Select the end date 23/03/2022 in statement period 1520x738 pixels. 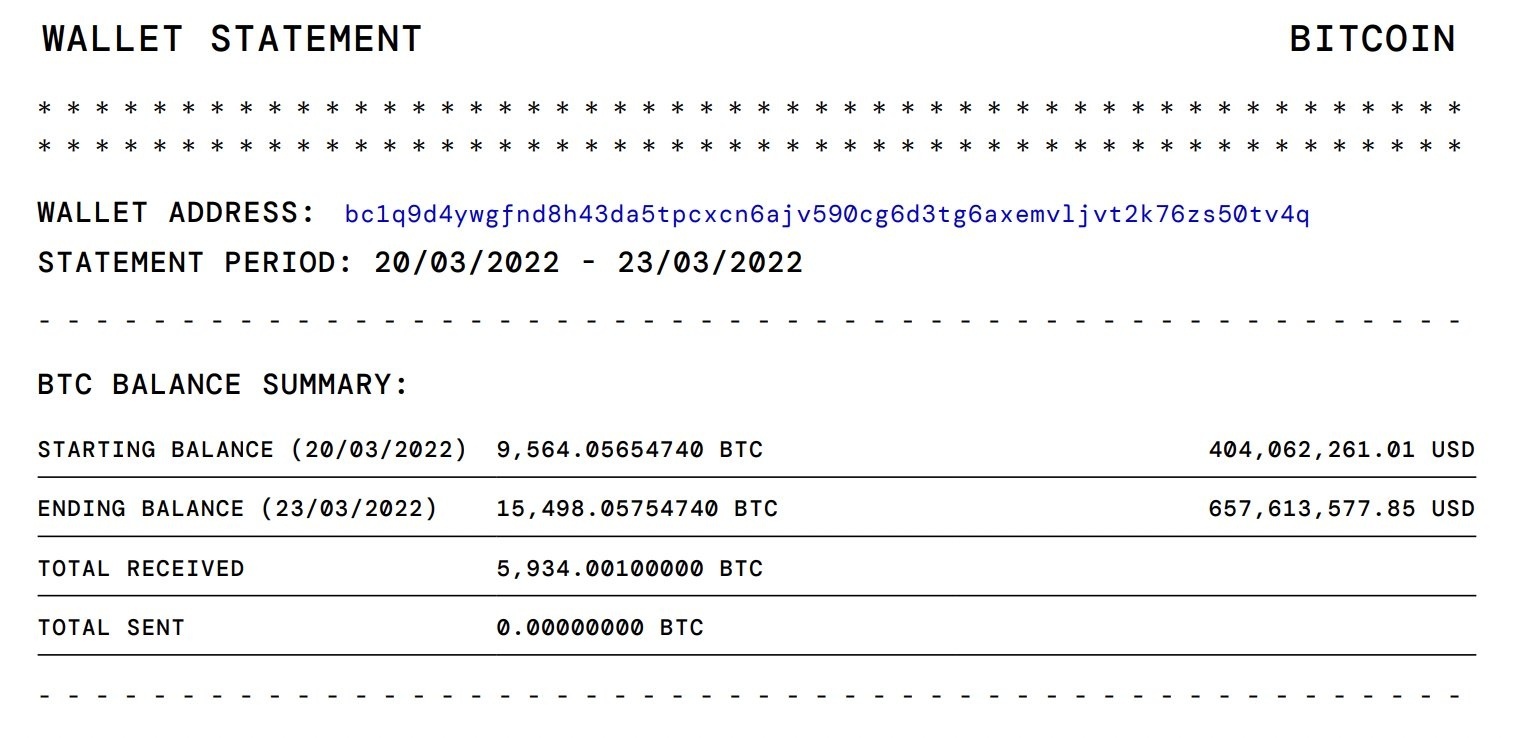[710, 263]
